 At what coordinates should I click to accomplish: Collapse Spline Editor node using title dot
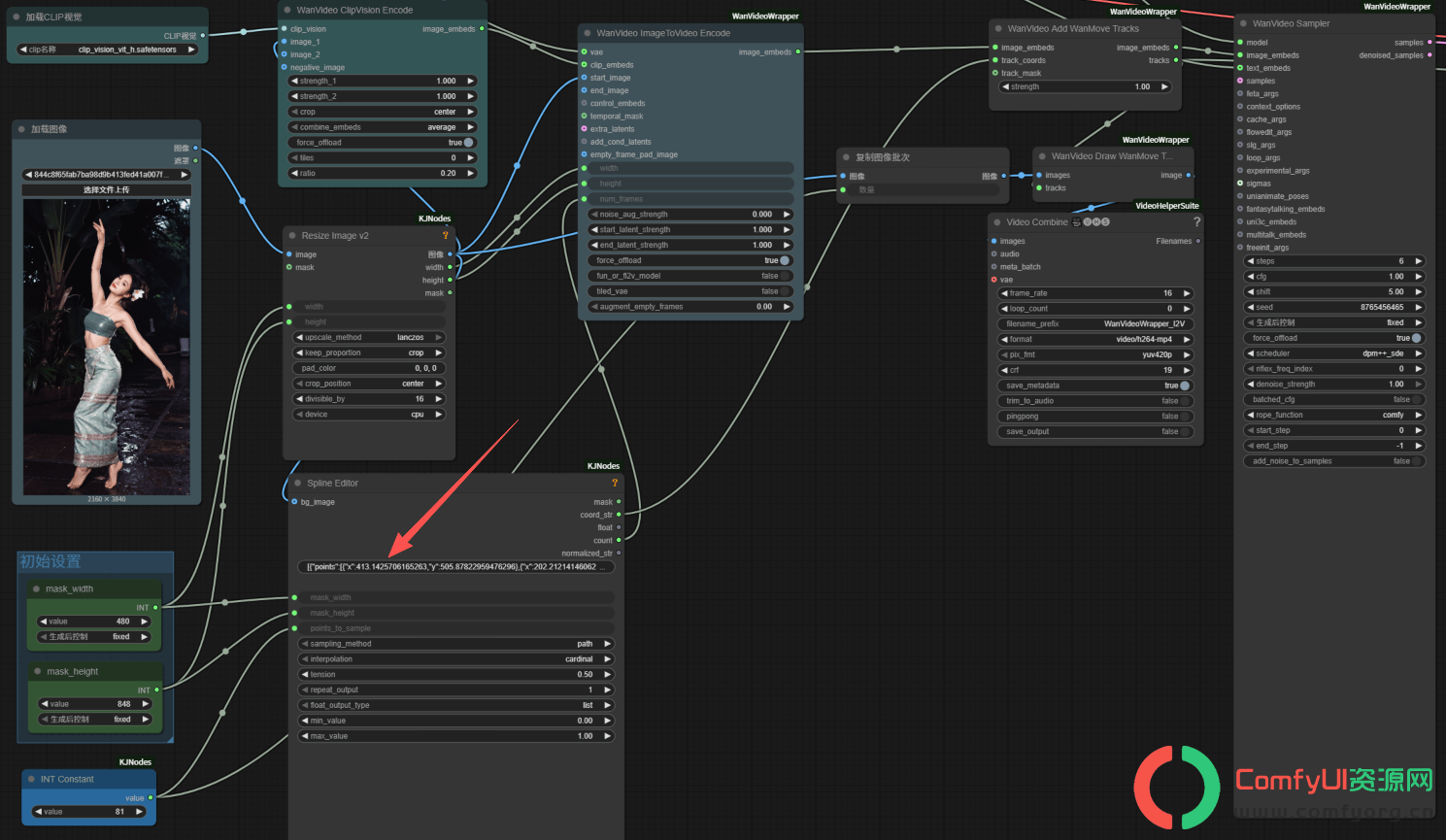coord(298,483)
